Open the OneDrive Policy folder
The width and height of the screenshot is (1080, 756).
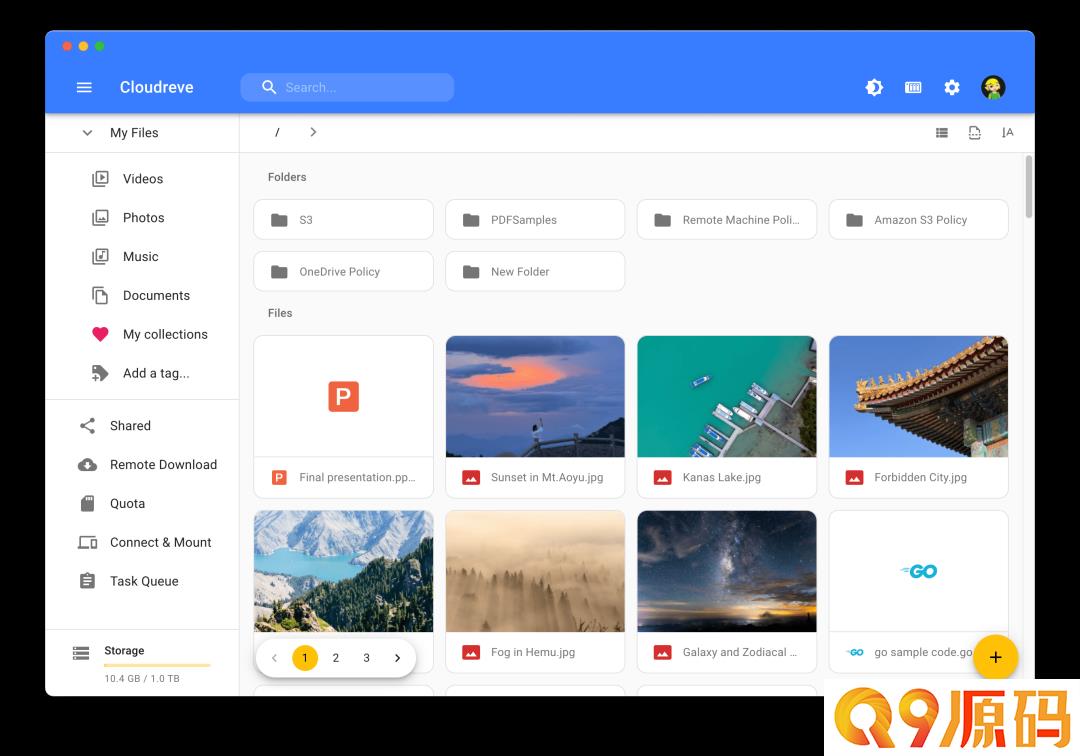click(344, 271)
